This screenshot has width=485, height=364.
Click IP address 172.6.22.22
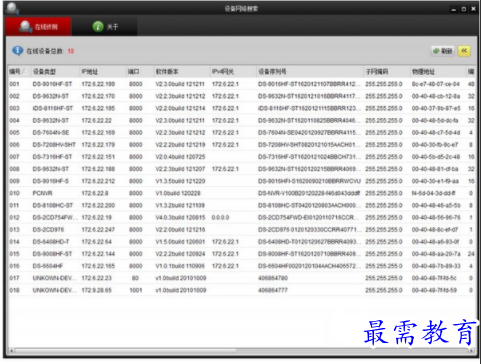[97, 120]
